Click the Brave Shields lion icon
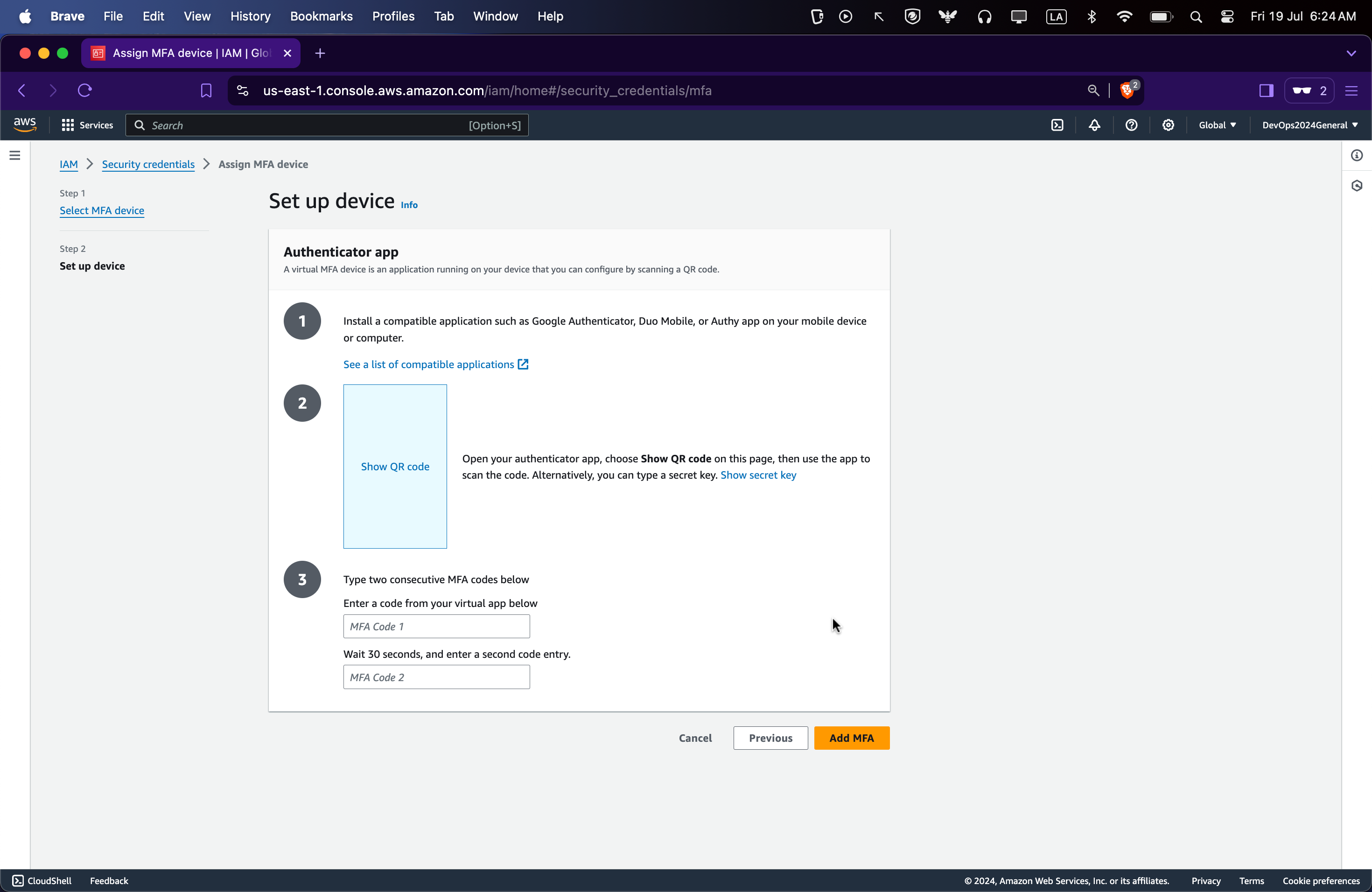This screenshot has width=1372, height=892. tap(1127, 91)
